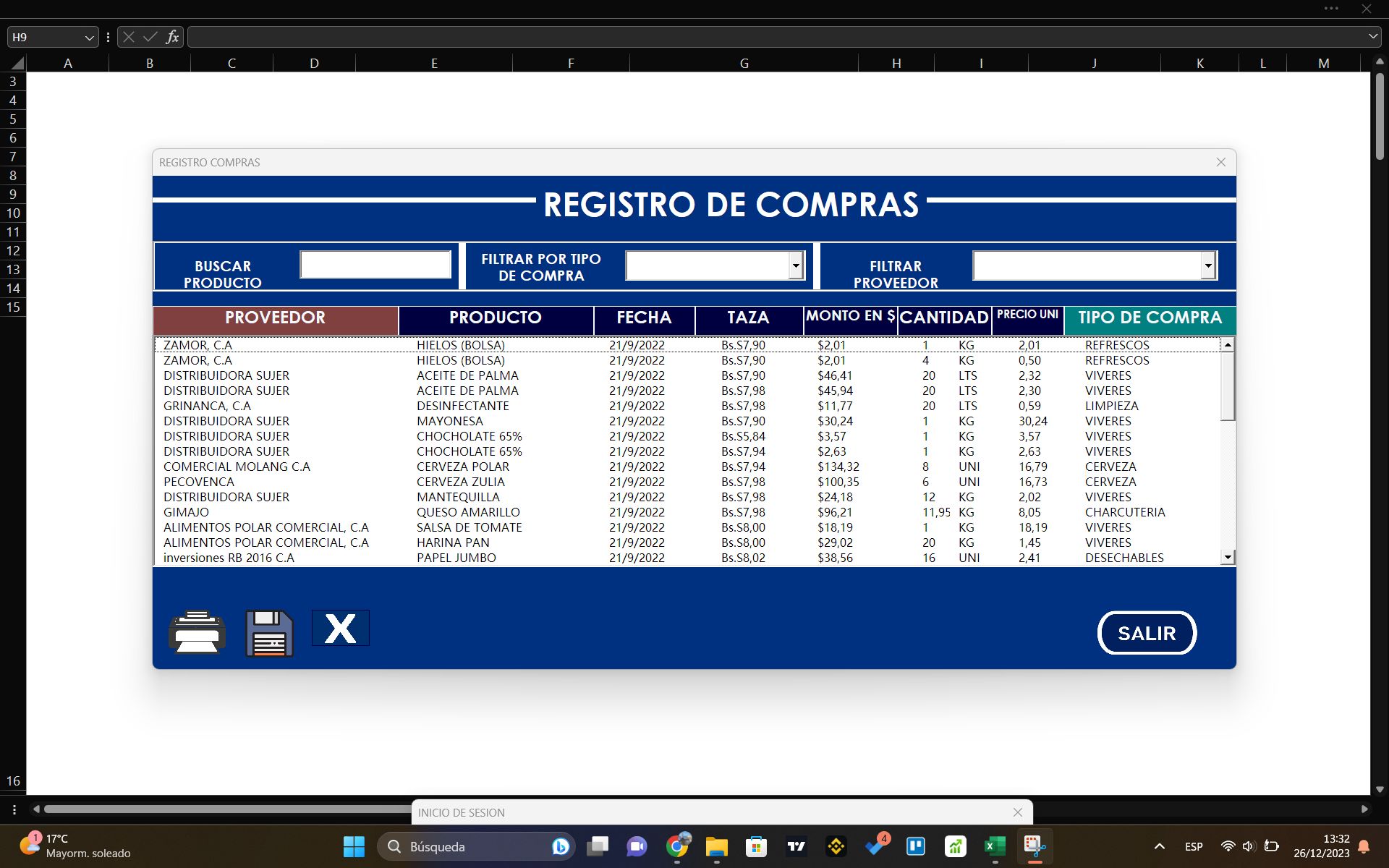
Task: Open the Filtrar por Tipo de Compra dropdown
Action: (797, 265)
